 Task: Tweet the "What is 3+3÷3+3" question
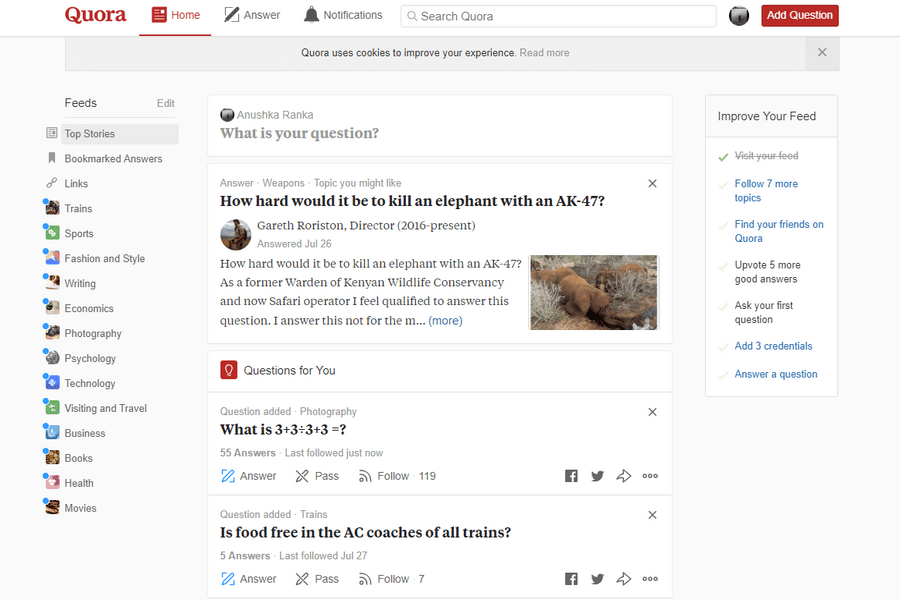[597, 475]
